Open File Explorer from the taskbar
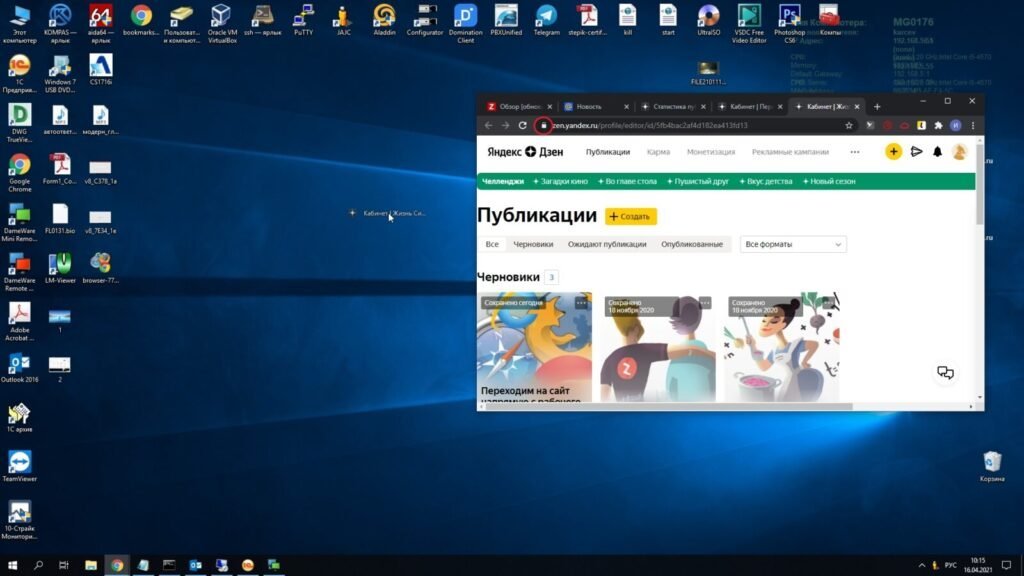Viewport: 1024px width, 576px height. [x=91, y=565]
